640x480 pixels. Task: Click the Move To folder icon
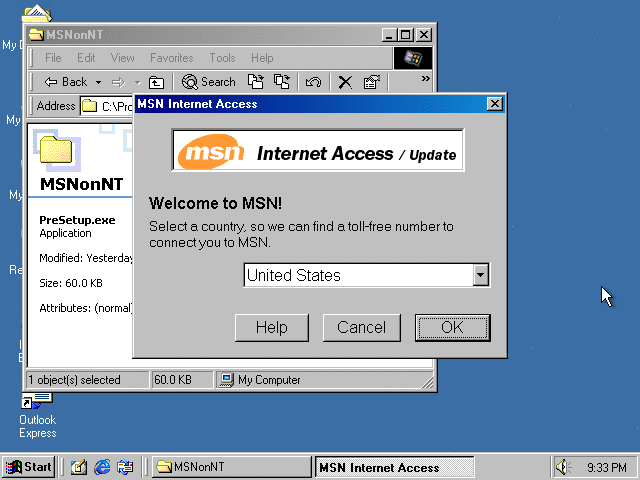tap(256, 82)
